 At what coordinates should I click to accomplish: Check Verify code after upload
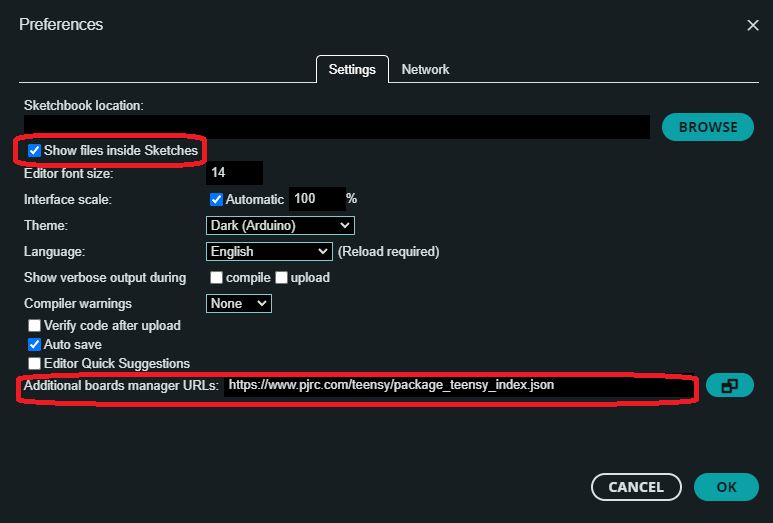click(x=34, y=325)
